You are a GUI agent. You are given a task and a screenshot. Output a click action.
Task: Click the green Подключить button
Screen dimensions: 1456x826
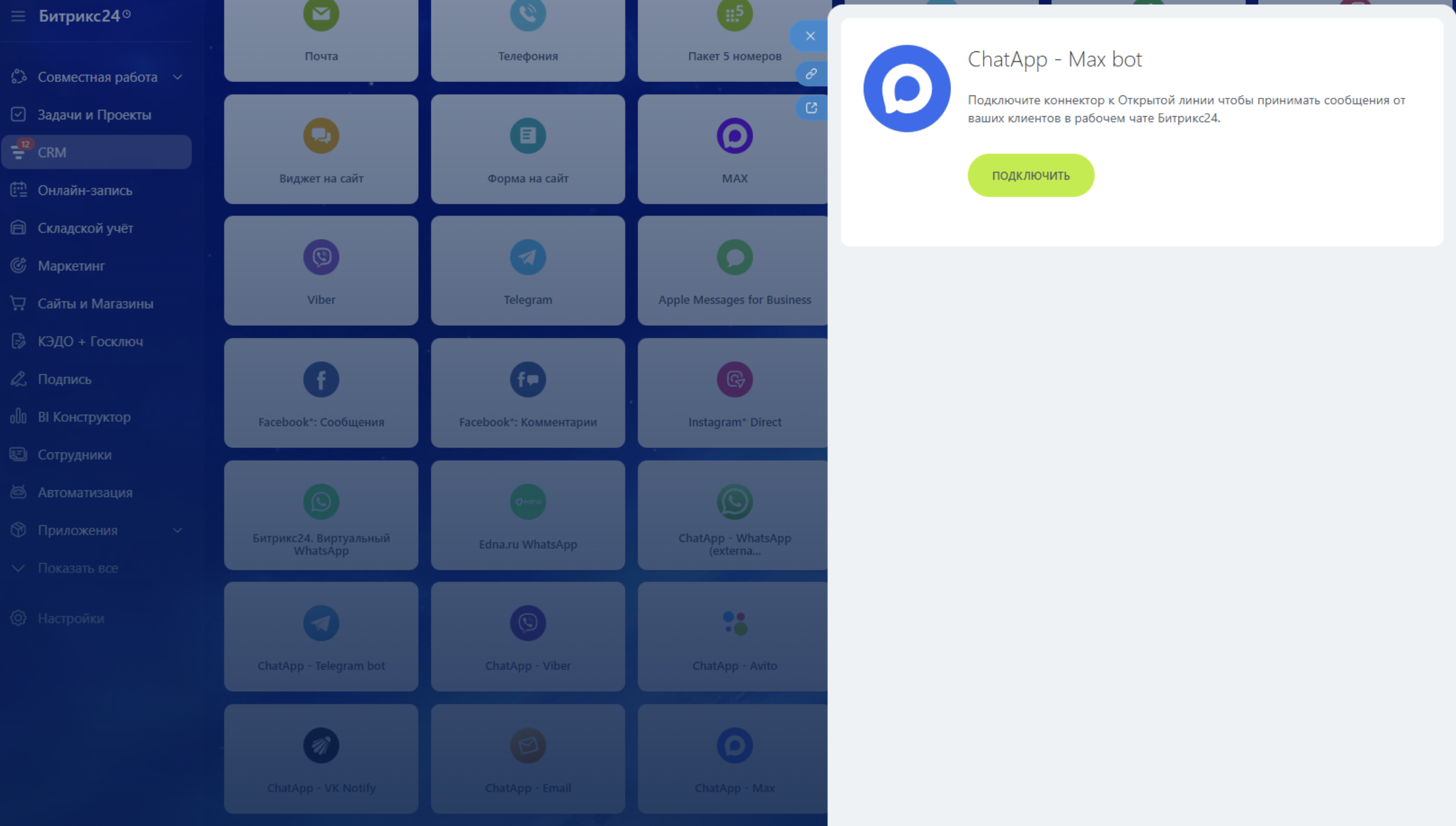tap(1030, 175)
